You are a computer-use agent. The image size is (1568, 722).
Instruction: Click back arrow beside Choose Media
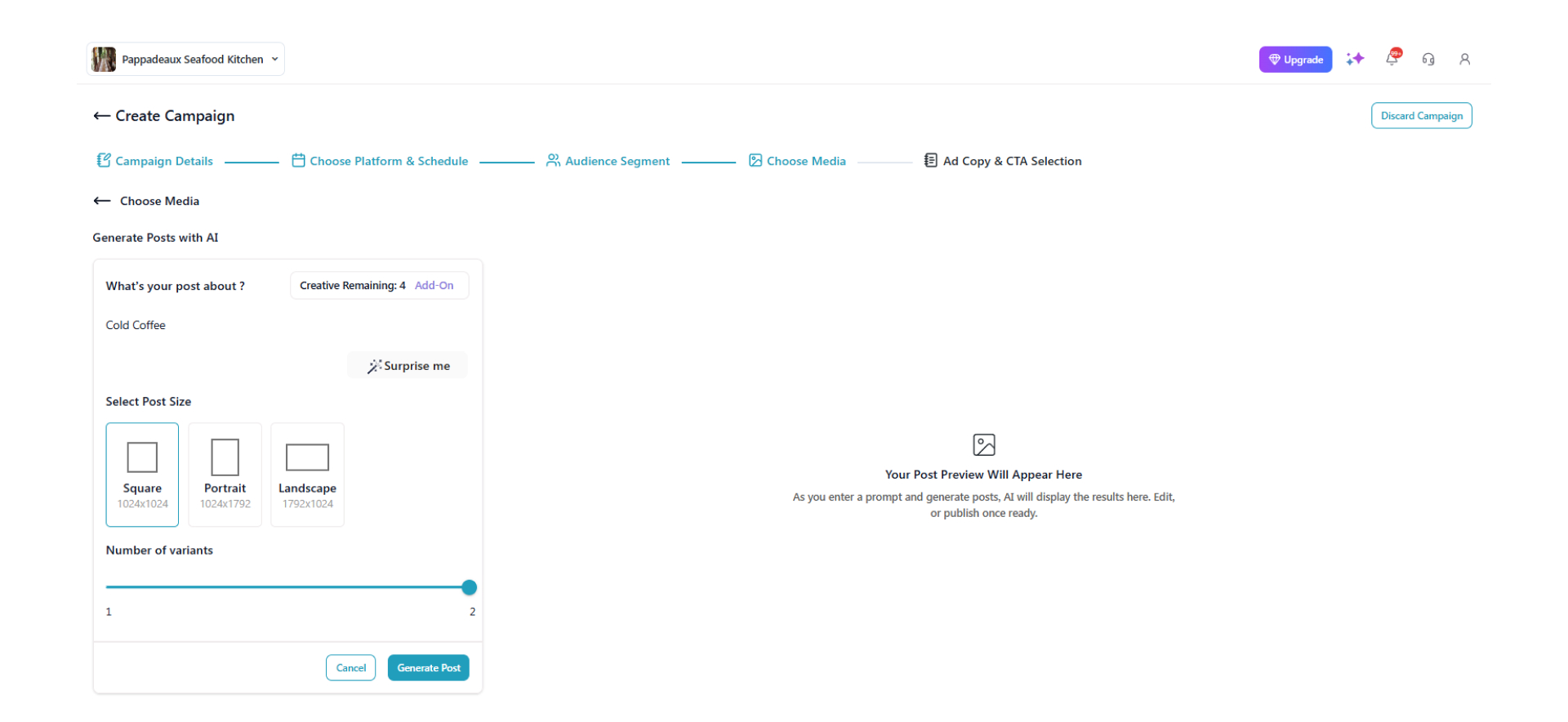click(x=102, y=201)
